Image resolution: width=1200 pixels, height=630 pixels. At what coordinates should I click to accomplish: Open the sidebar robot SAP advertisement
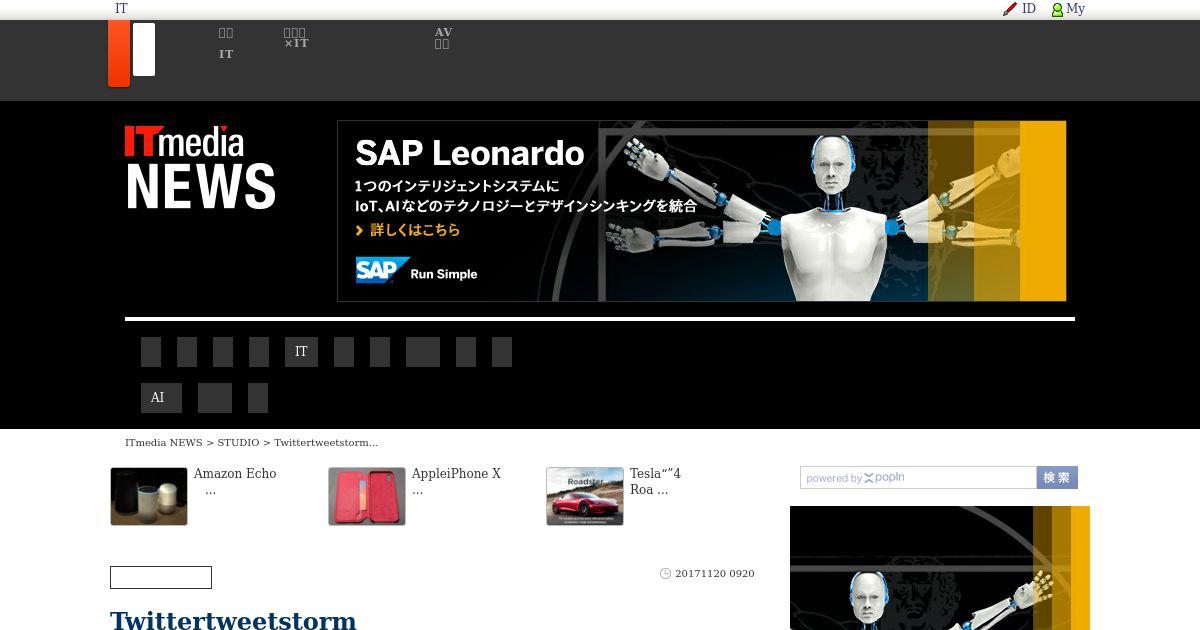click(940, 568)
